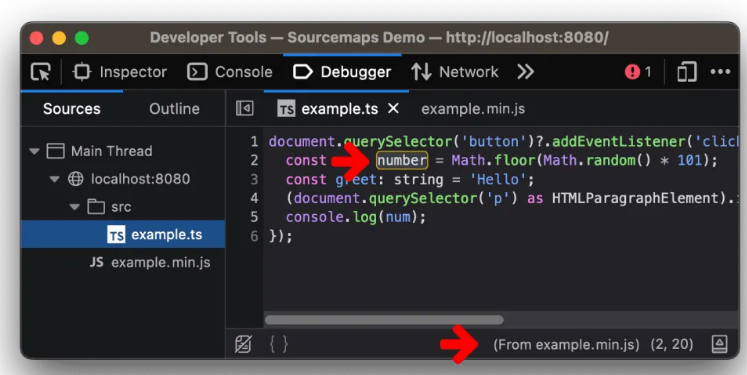Switch to the Console panel
The image size is (747, 375).
[230, 72]
